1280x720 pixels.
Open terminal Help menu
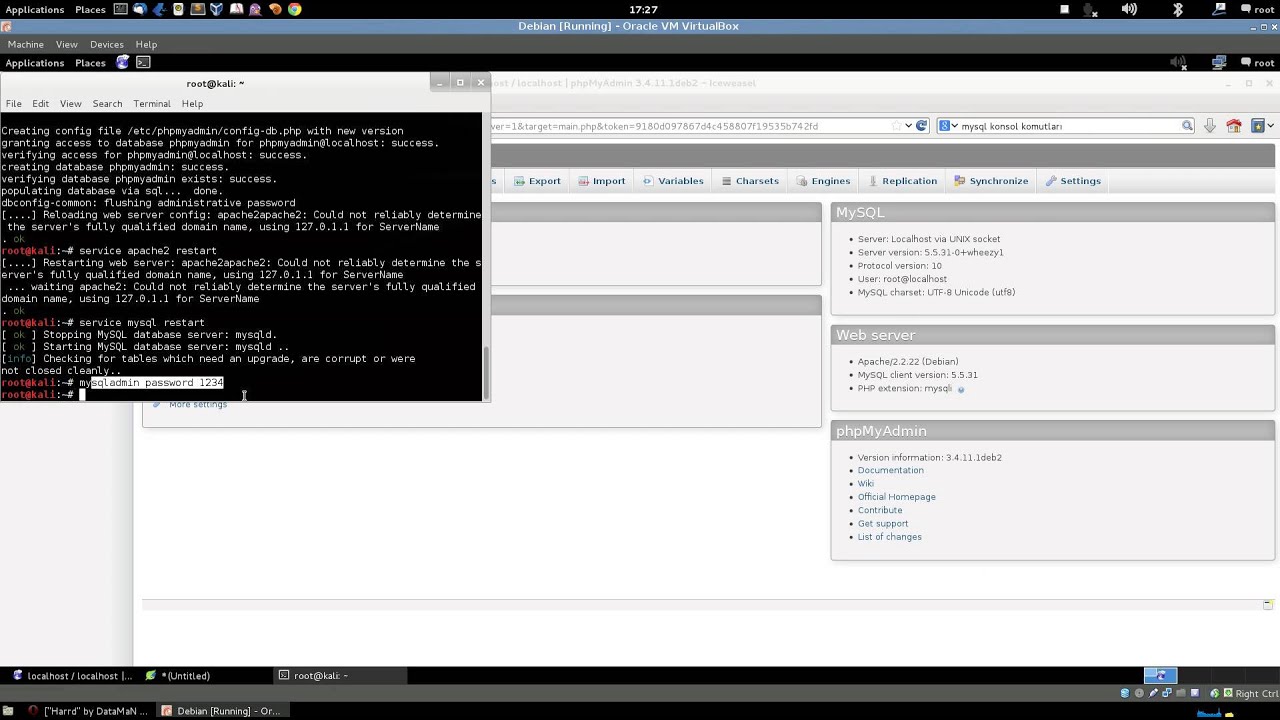pos(192,104)
